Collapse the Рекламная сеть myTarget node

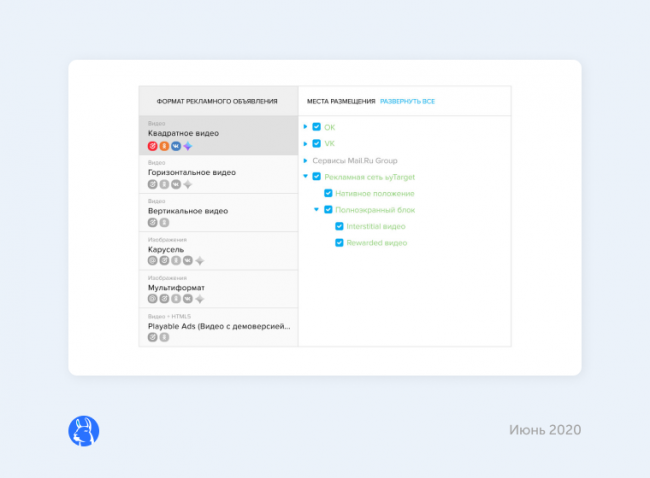point(304,177)
